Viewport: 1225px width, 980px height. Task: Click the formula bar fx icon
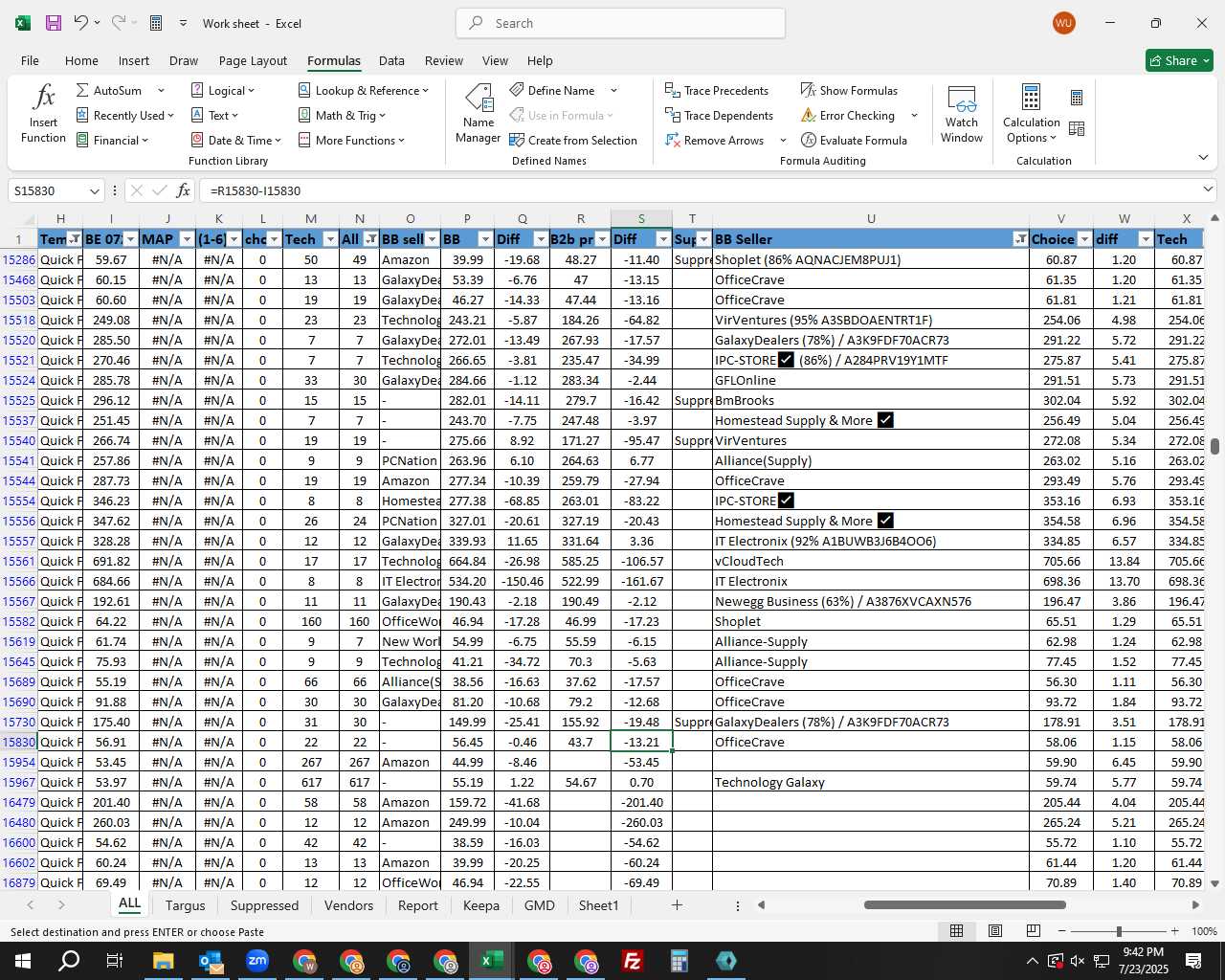(183, 190)
